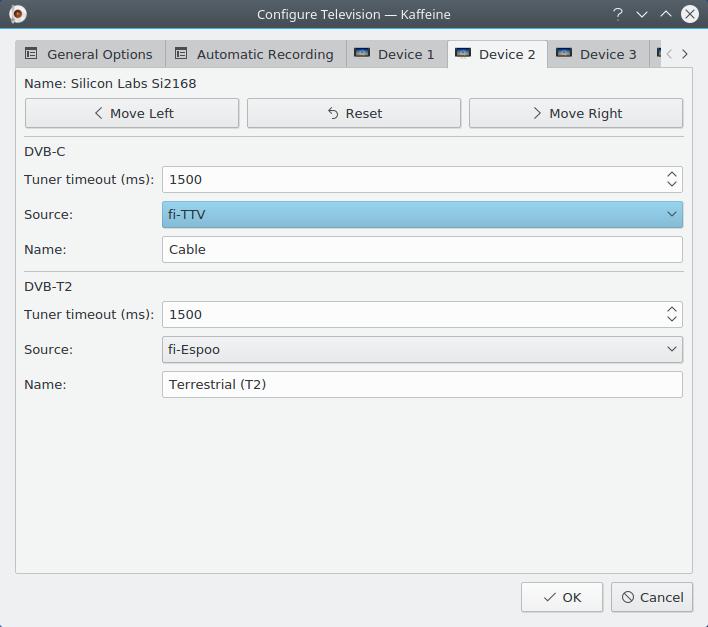
Task: Minimize the window using down chevron
Action: click(642, 14)
